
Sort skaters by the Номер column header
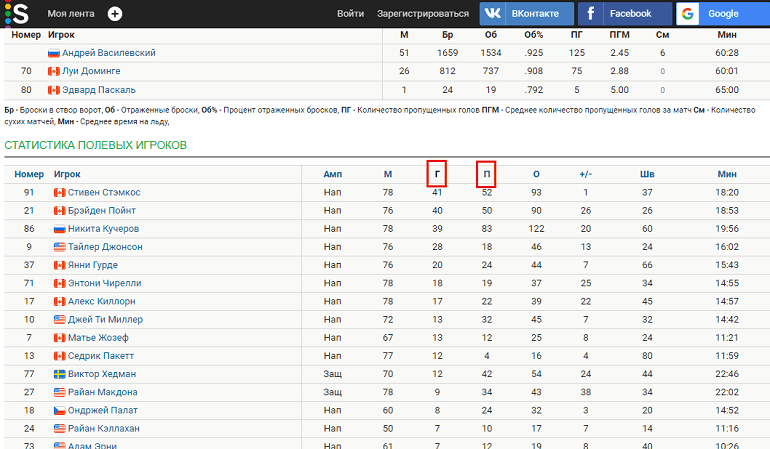pos(29,174)
